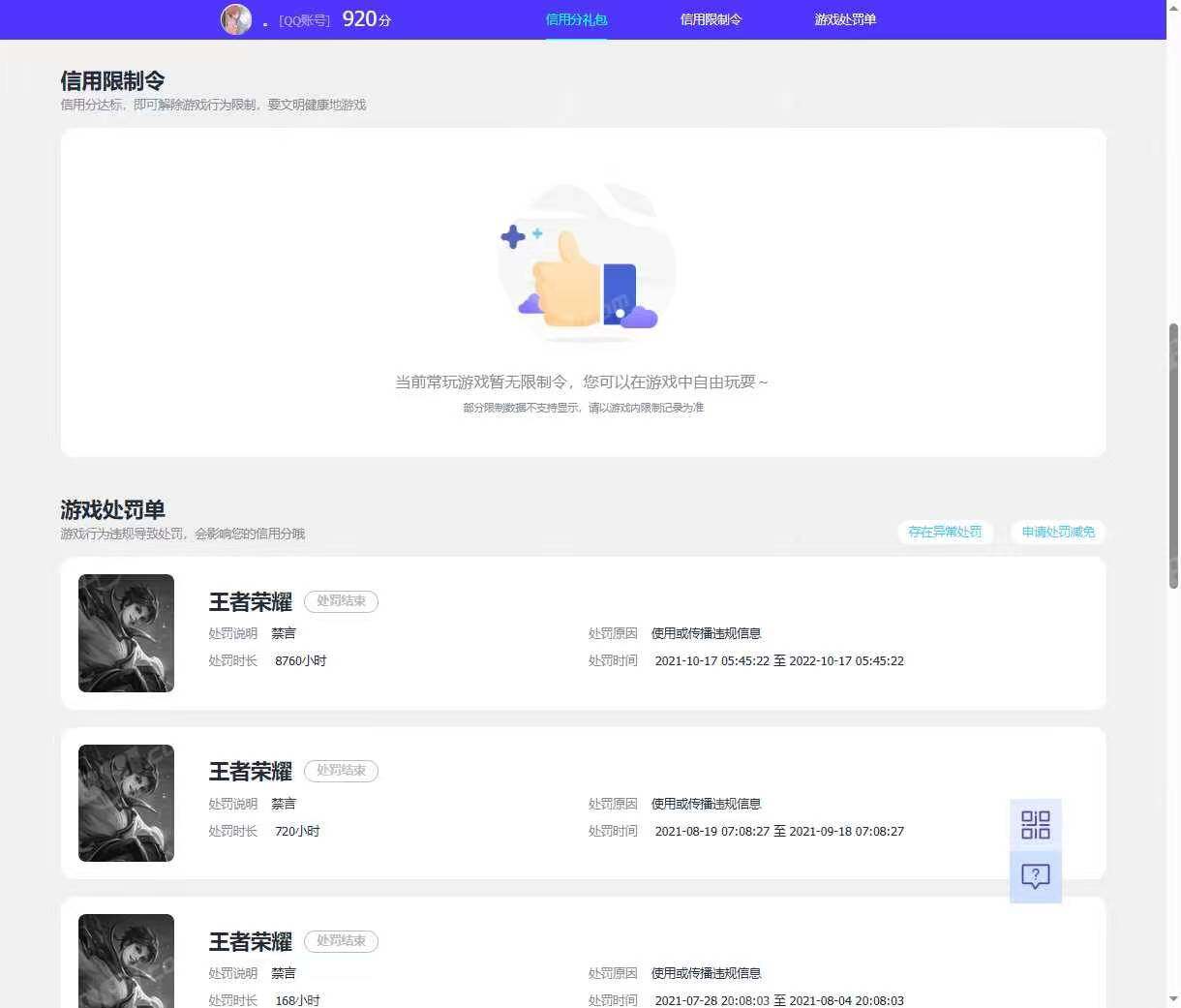
Task: Click 部分限制数据不支持显示 note text
Action: tap(583, 408)
